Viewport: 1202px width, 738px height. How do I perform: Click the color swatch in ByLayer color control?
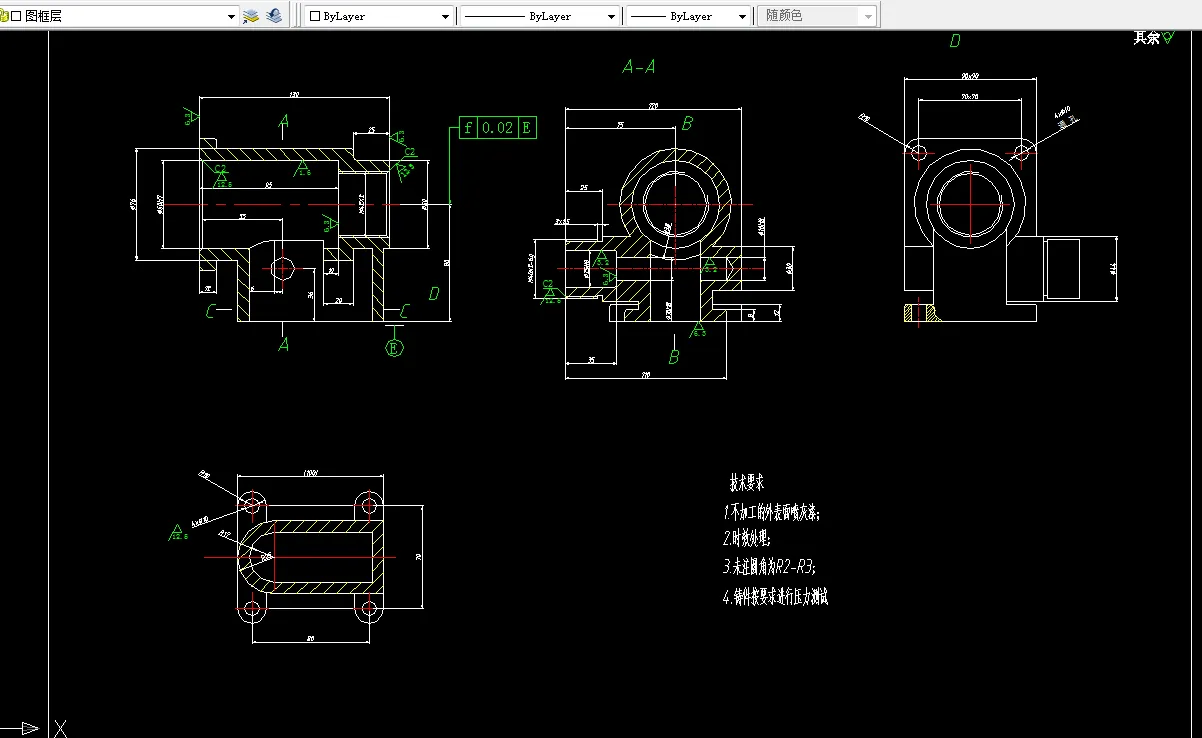click(x=315, y=17)
